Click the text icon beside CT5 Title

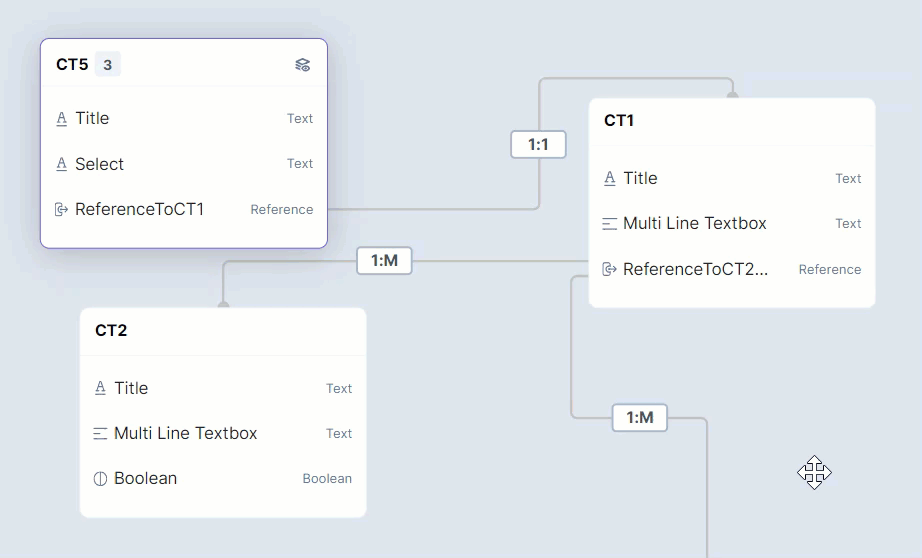click(x=62, y=118)
